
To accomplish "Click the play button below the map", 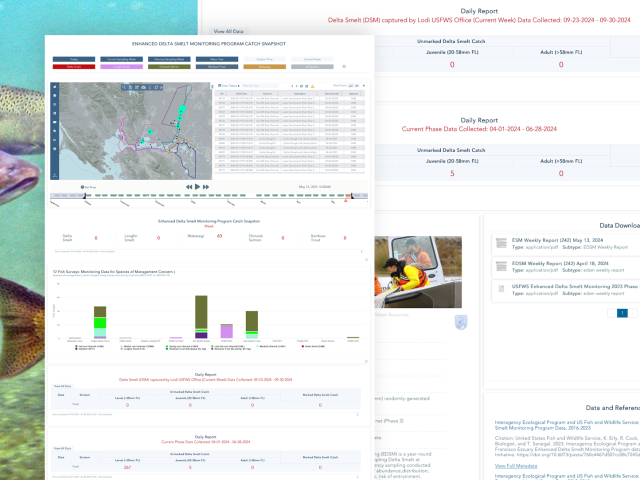I will pos(198,187).
